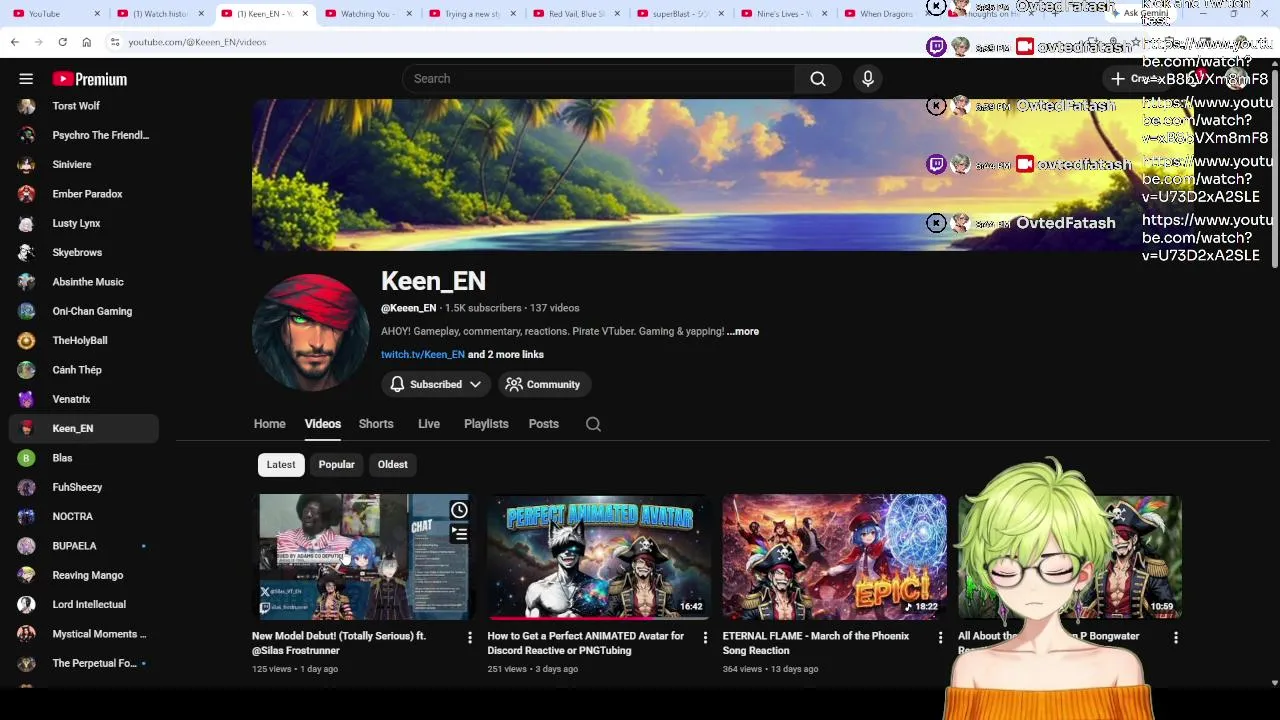The image size is (1280, 720).
Task: Open the Red Vail browser tab
Action: pos(577,14)
